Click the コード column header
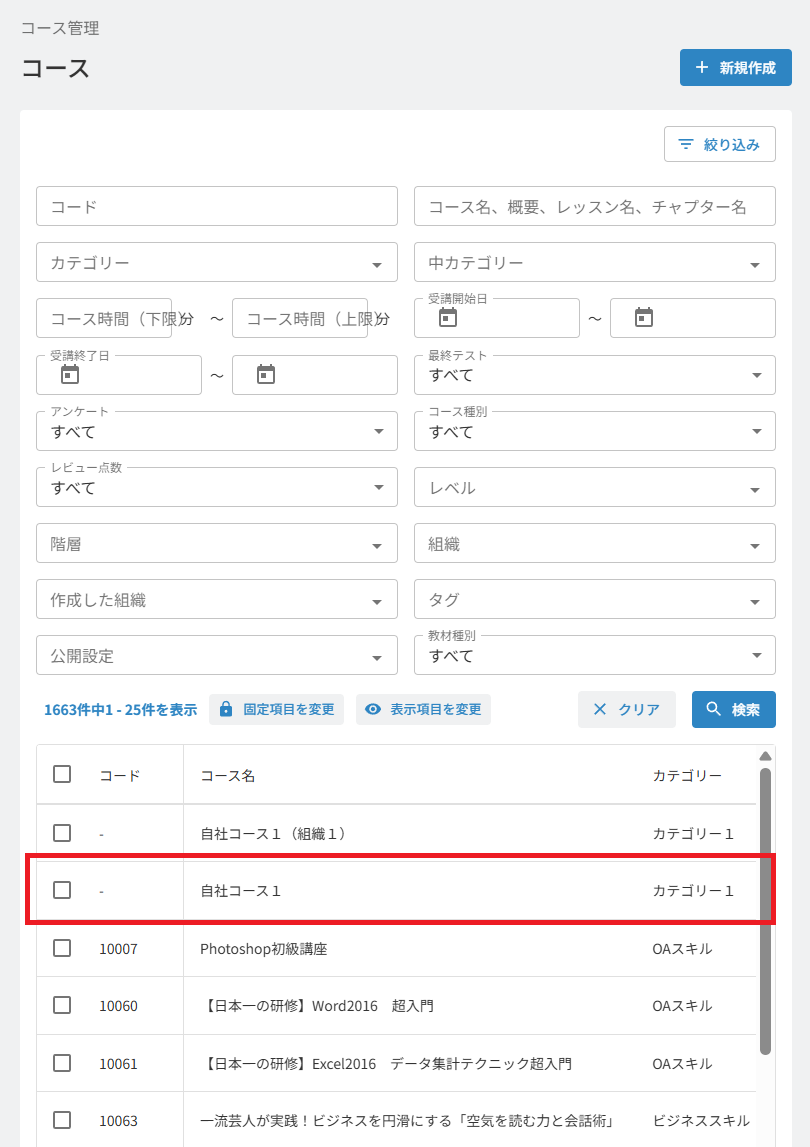This screenshot has width=810, height=1147. 119,775
